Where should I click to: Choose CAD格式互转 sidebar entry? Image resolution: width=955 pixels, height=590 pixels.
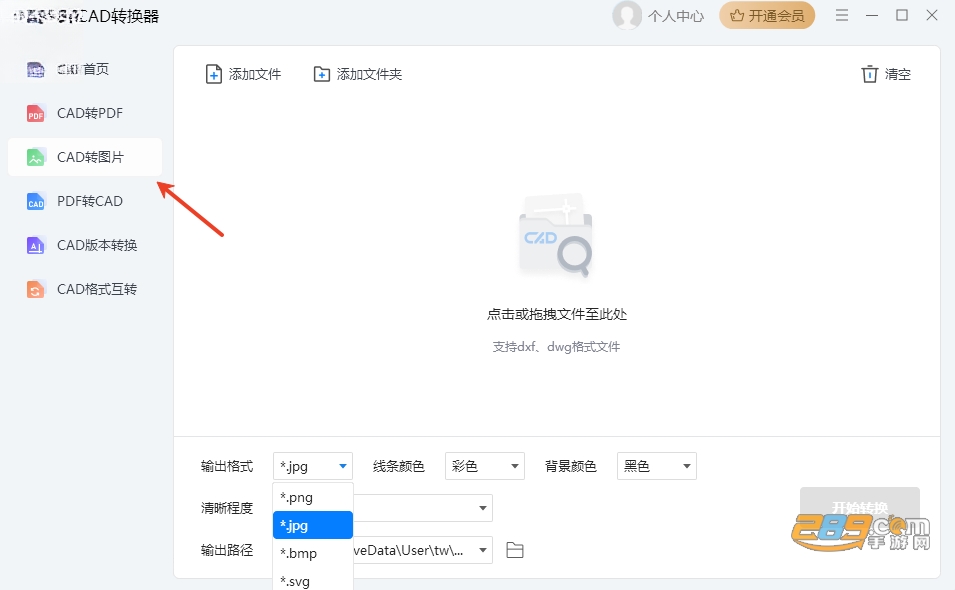coord(85,289)
